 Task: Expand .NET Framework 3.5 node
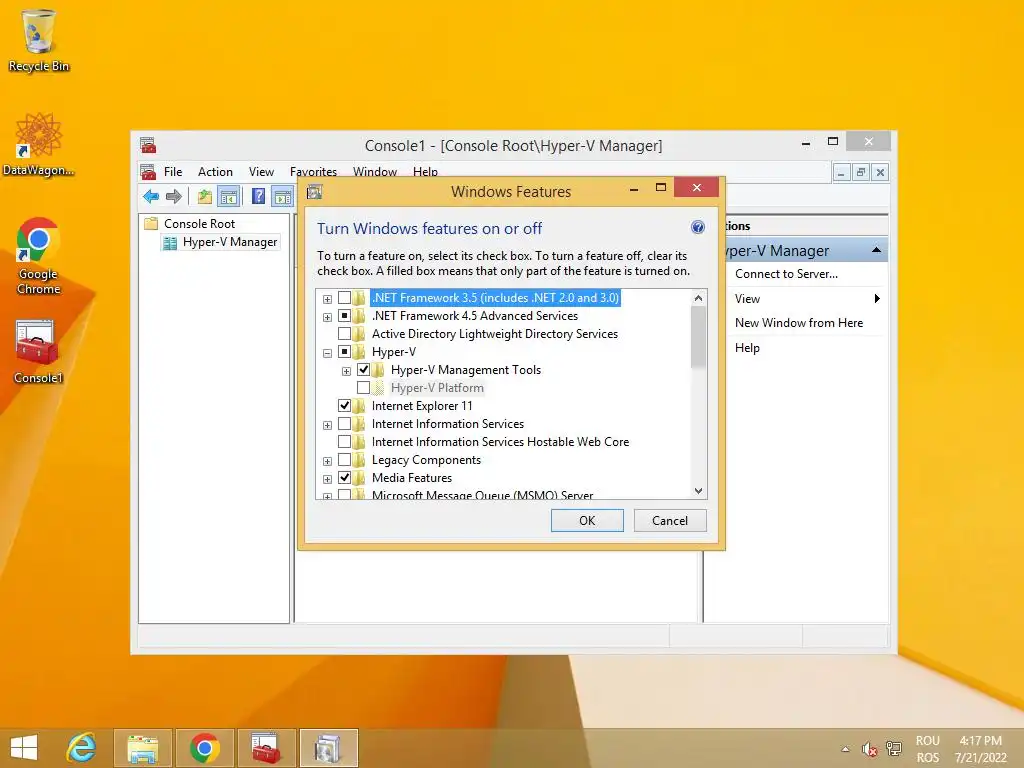click(x=327, y=299)
